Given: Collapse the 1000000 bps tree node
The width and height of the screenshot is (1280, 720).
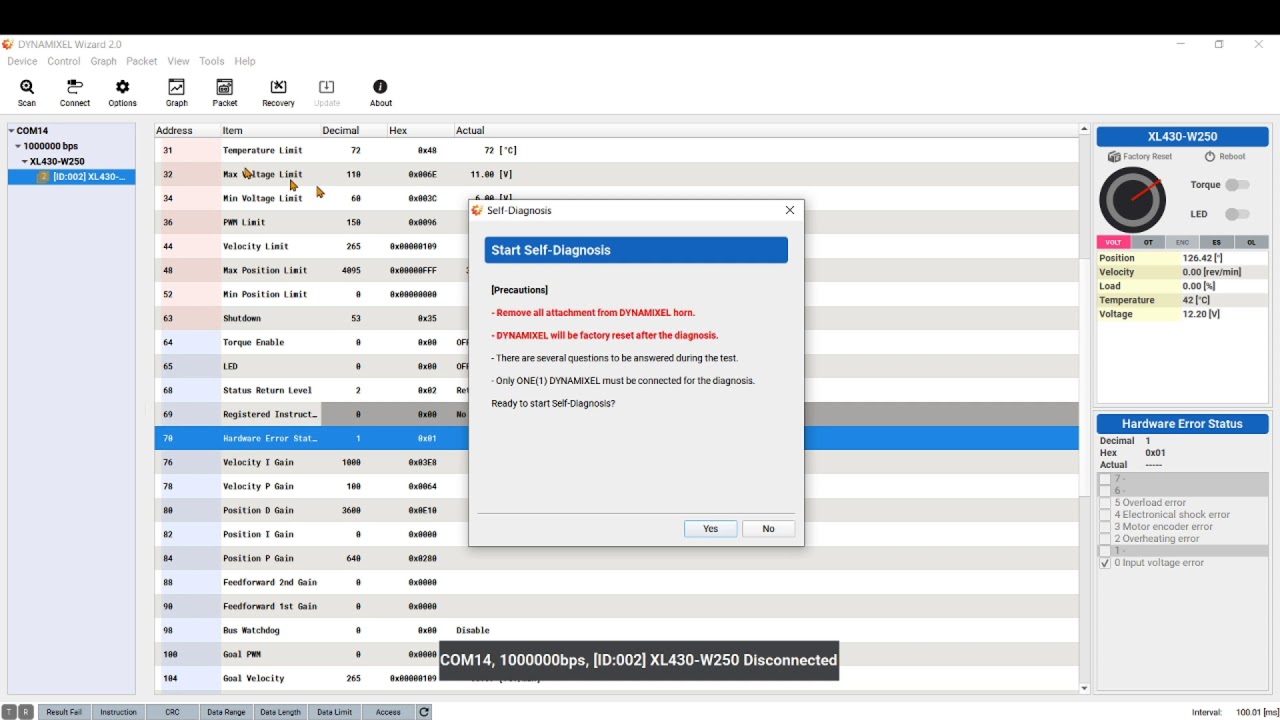Looking at the screenshot, I should point(18,146).
